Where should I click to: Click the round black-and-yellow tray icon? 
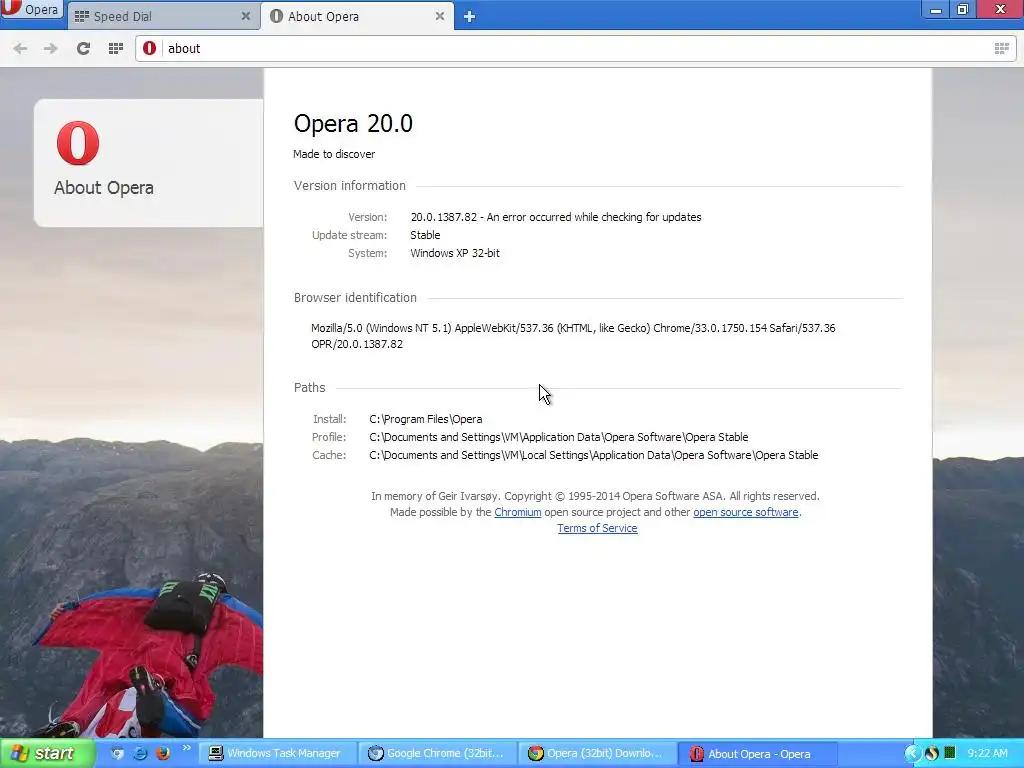pos(932,753)
